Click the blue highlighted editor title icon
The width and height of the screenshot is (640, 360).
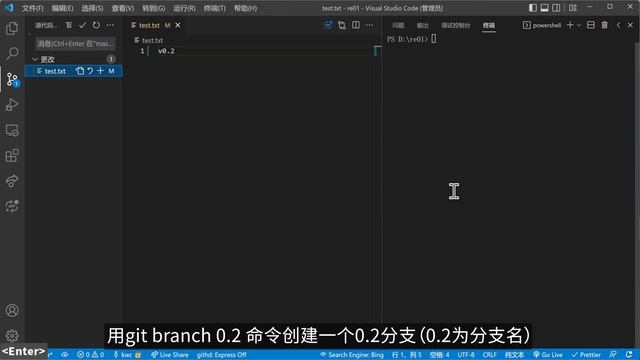pyautogui.click(x=328, y=25)
